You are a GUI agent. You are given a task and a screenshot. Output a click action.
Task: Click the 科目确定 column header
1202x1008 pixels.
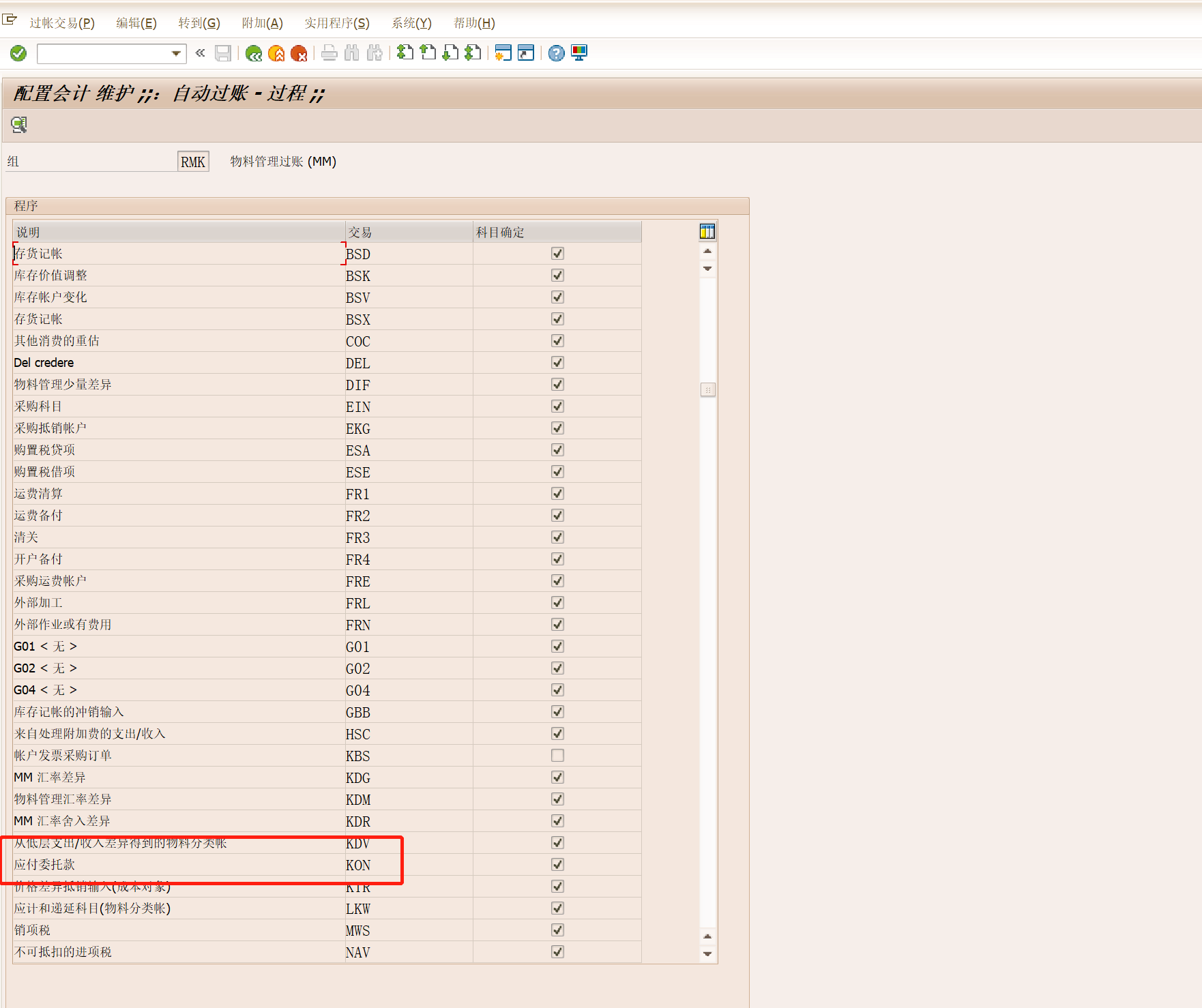[557, 233]
